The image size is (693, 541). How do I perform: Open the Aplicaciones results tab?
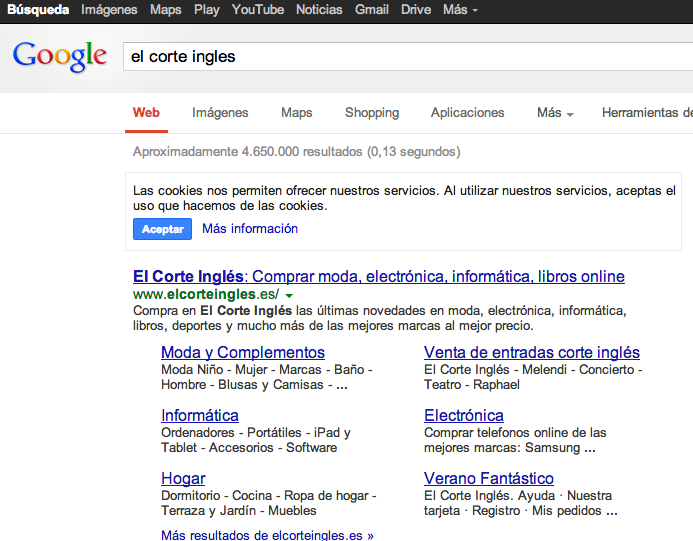pyautogui.click(x=468, y=113)
